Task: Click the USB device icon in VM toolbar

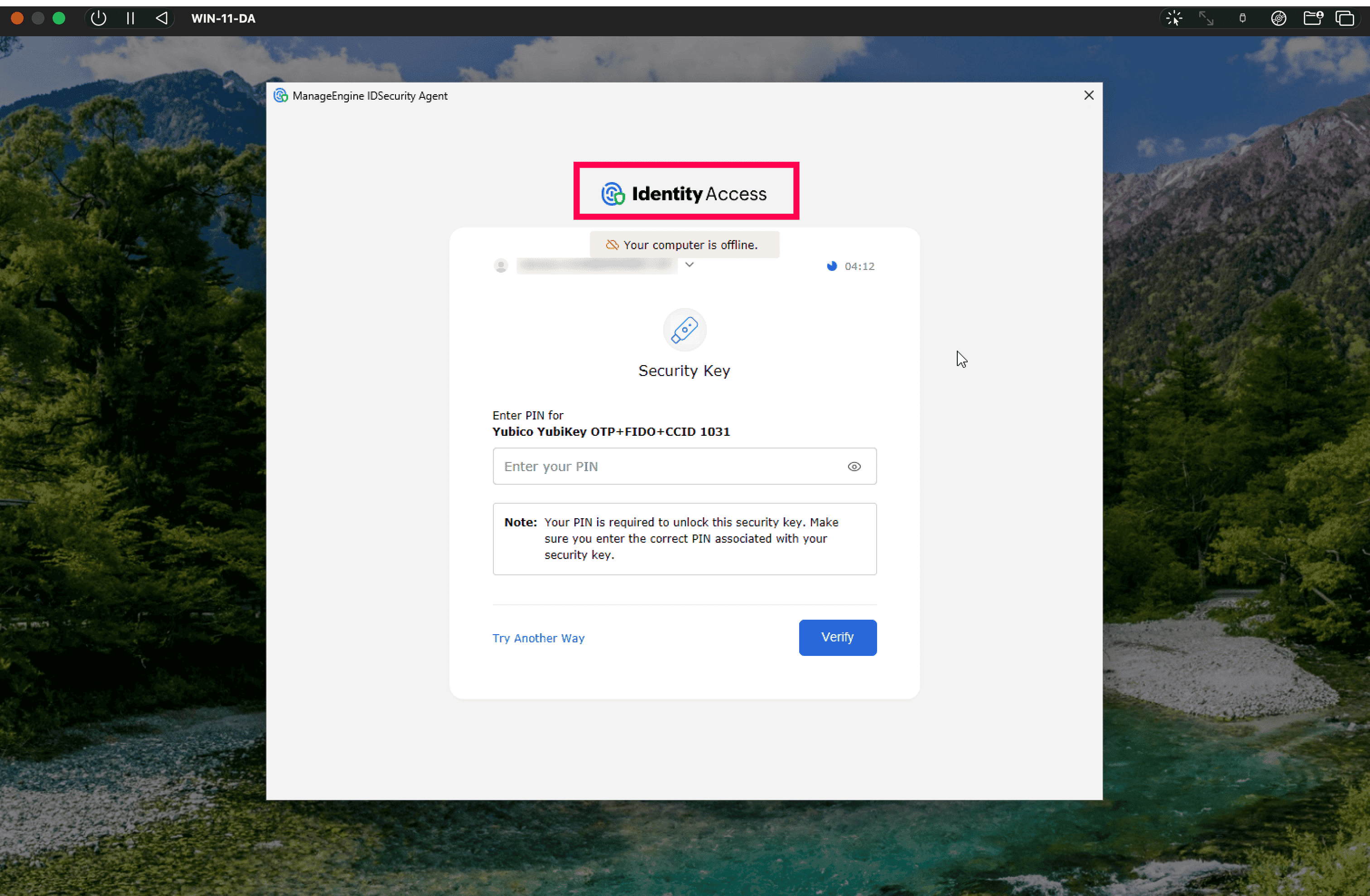Action: [x=1242, y=19]
